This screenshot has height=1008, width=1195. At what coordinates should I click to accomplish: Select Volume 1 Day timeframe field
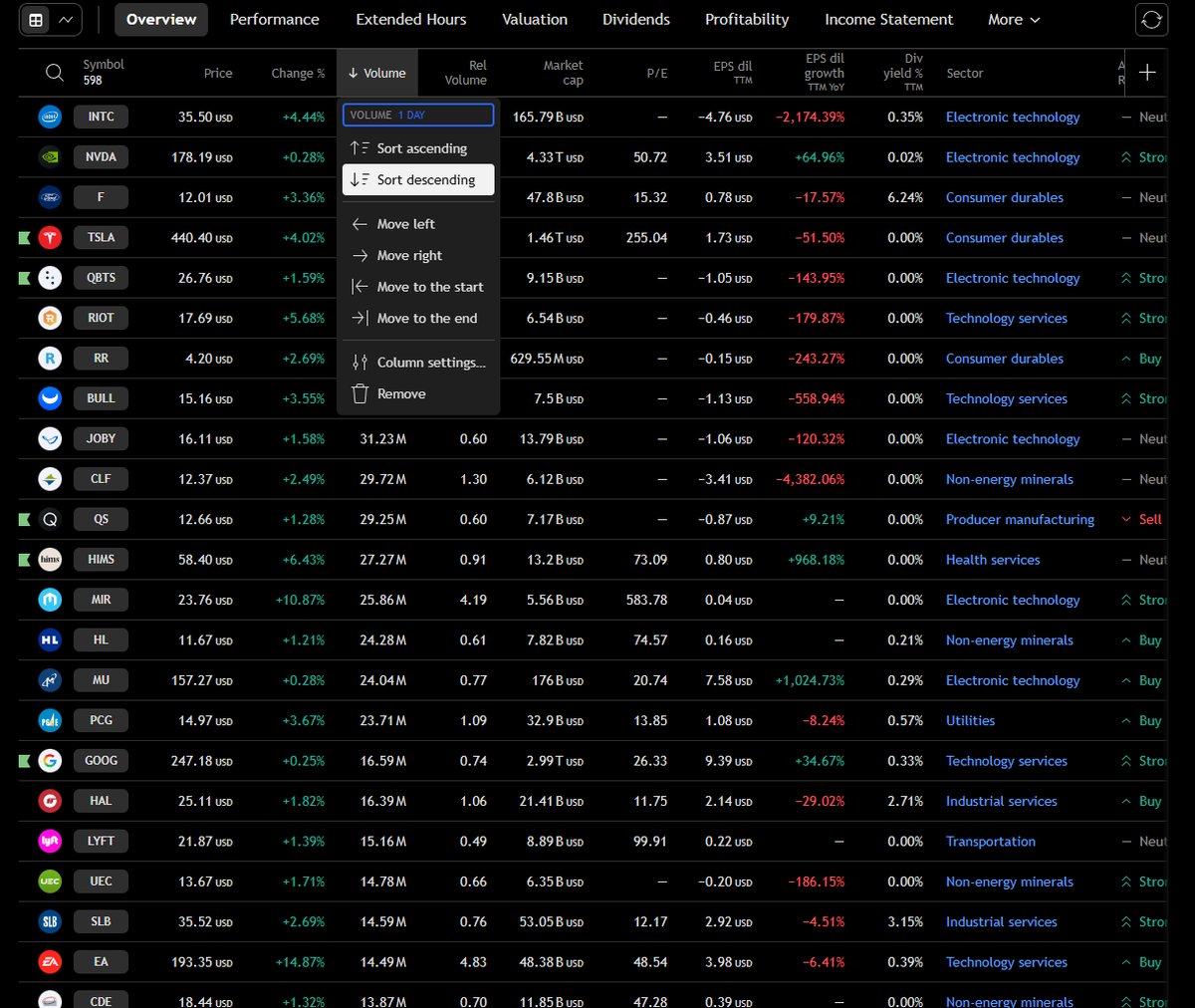418,115
